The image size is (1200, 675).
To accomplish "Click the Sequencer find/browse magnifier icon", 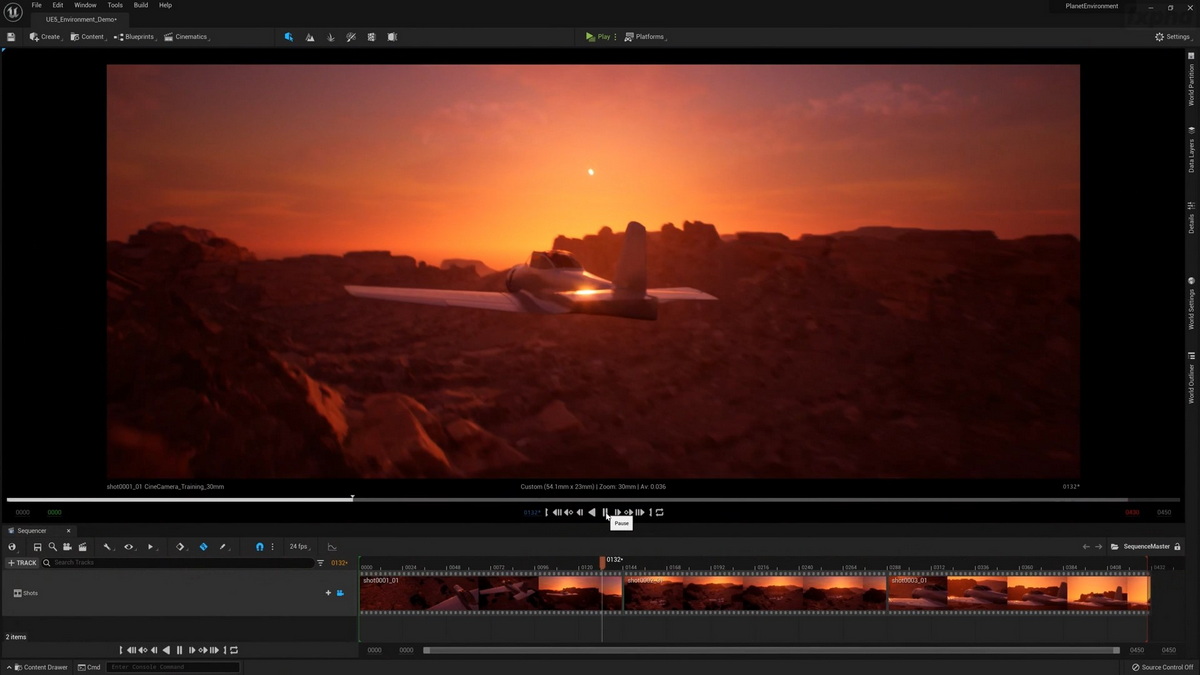I will (x=52, y=547).
